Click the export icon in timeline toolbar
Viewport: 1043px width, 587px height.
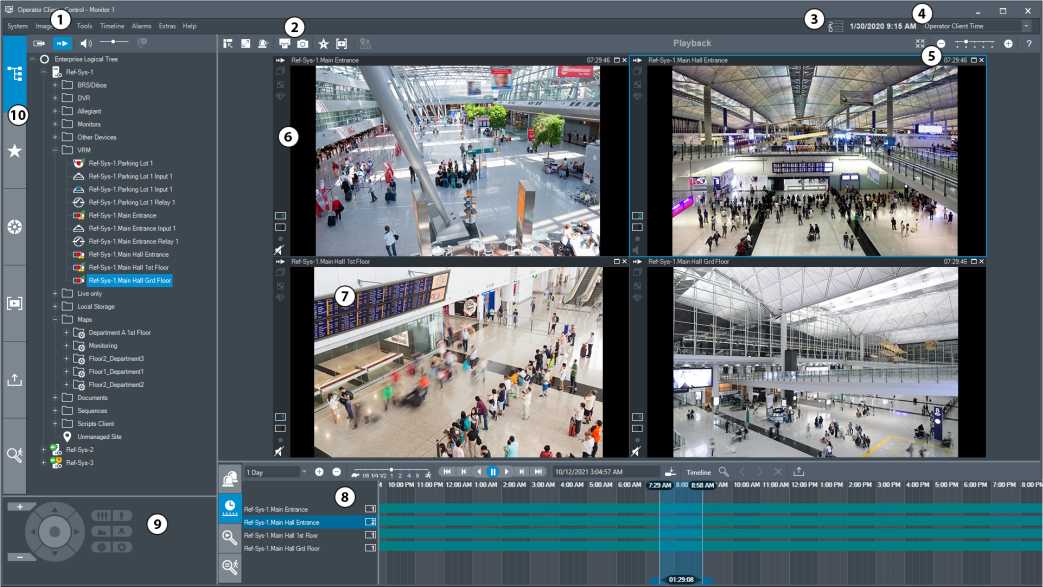click(798, 471)
